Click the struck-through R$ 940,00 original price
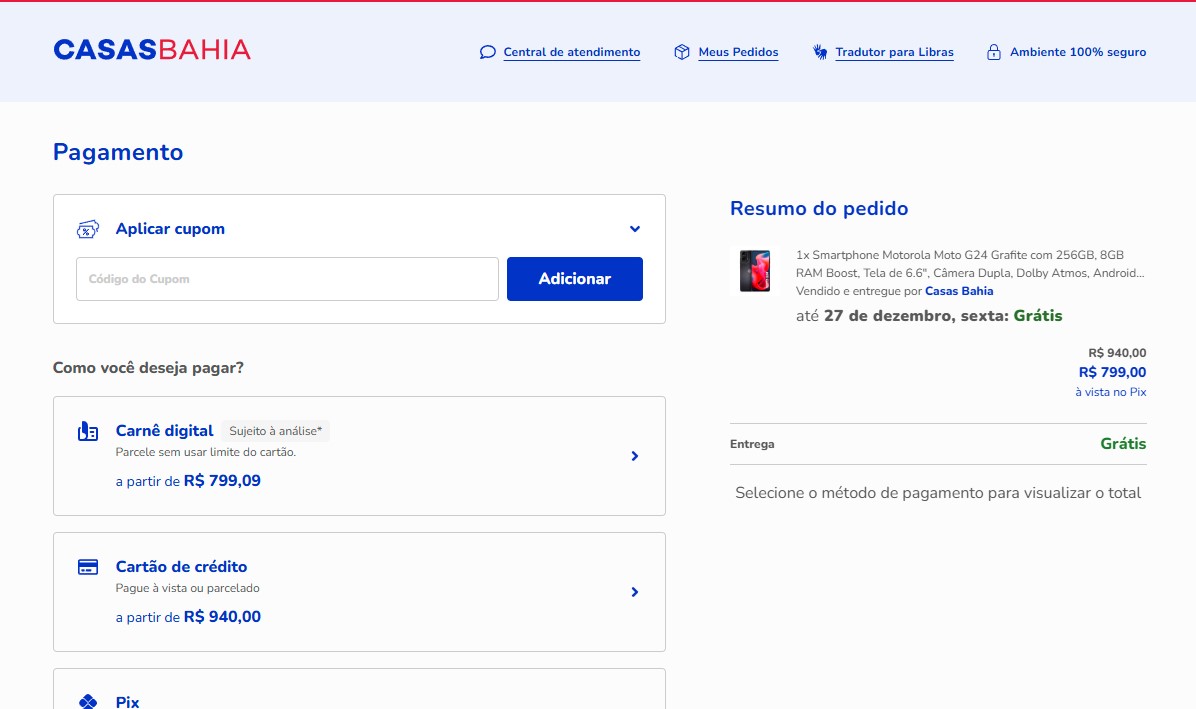The image size is (1196, 709). click(x=1117, y=353)
